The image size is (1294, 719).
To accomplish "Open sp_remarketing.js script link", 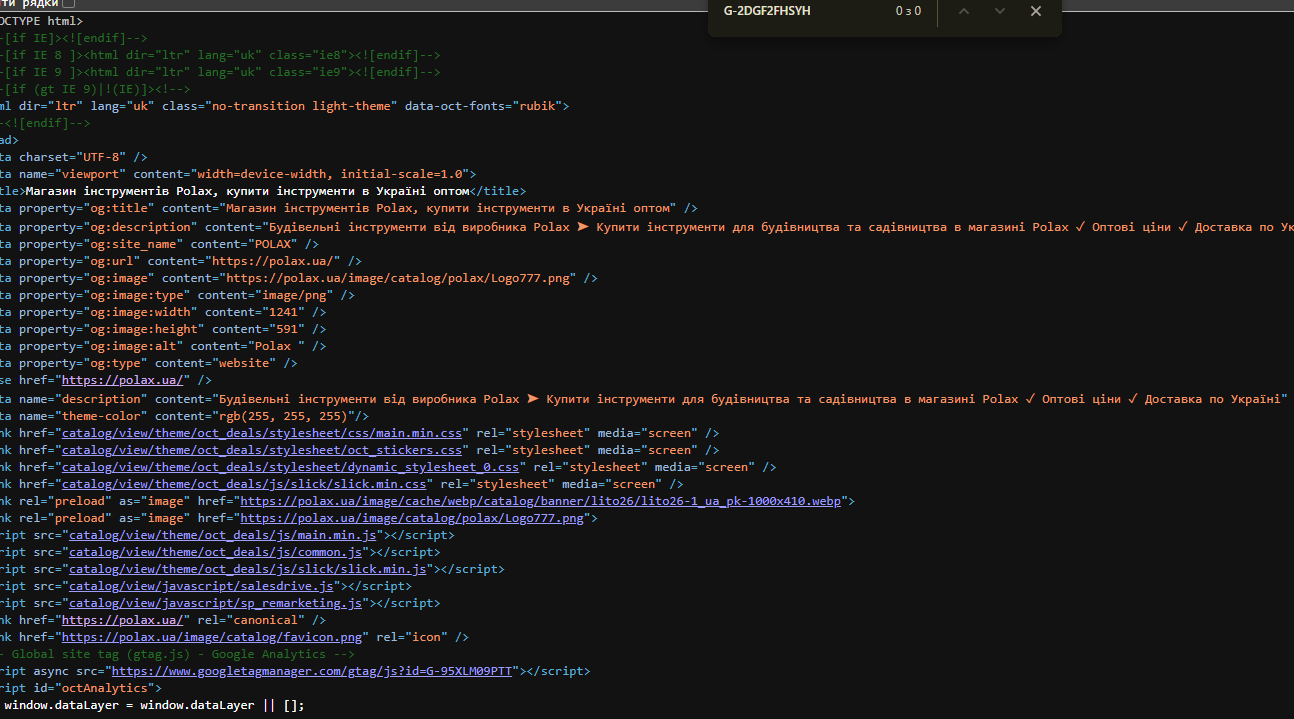I will coord(216,603).
